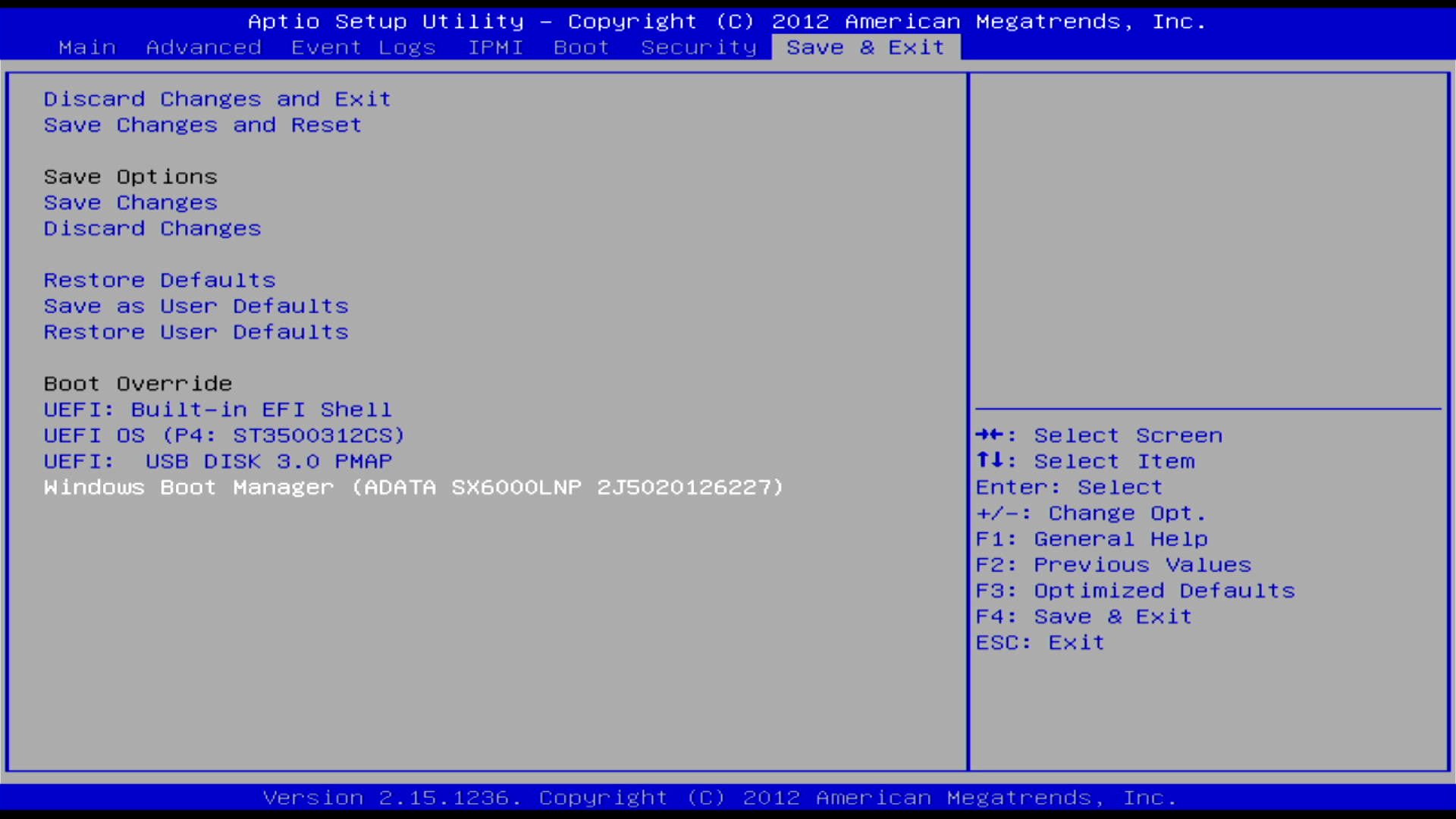The width and height of the screenshot is (1456, 819).
Task: Click Save Changes under Save Options
Action: point(130,203)
